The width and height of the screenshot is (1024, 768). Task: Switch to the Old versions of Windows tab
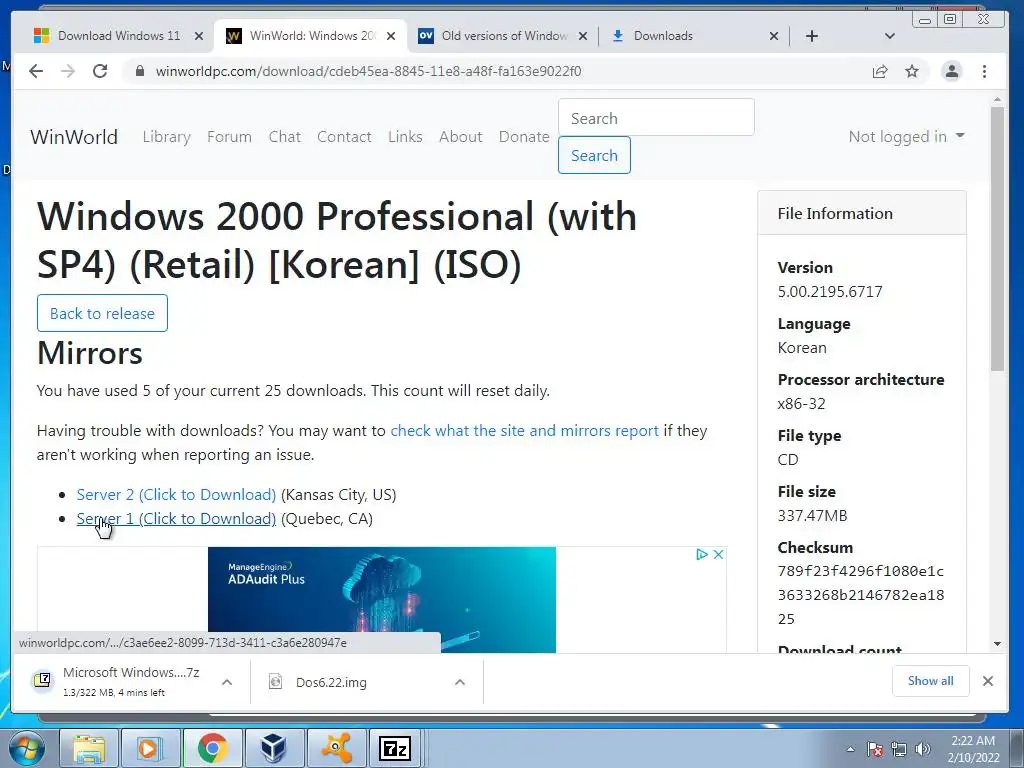[504, 36]
